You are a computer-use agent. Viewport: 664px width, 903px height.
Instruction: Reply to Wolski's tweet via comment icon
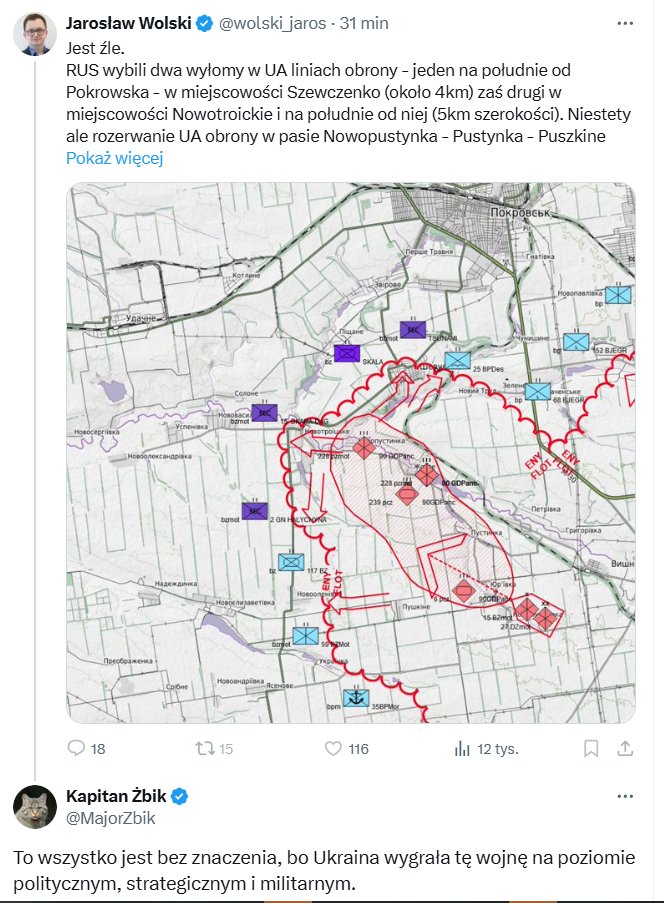[x=76, y=748]
